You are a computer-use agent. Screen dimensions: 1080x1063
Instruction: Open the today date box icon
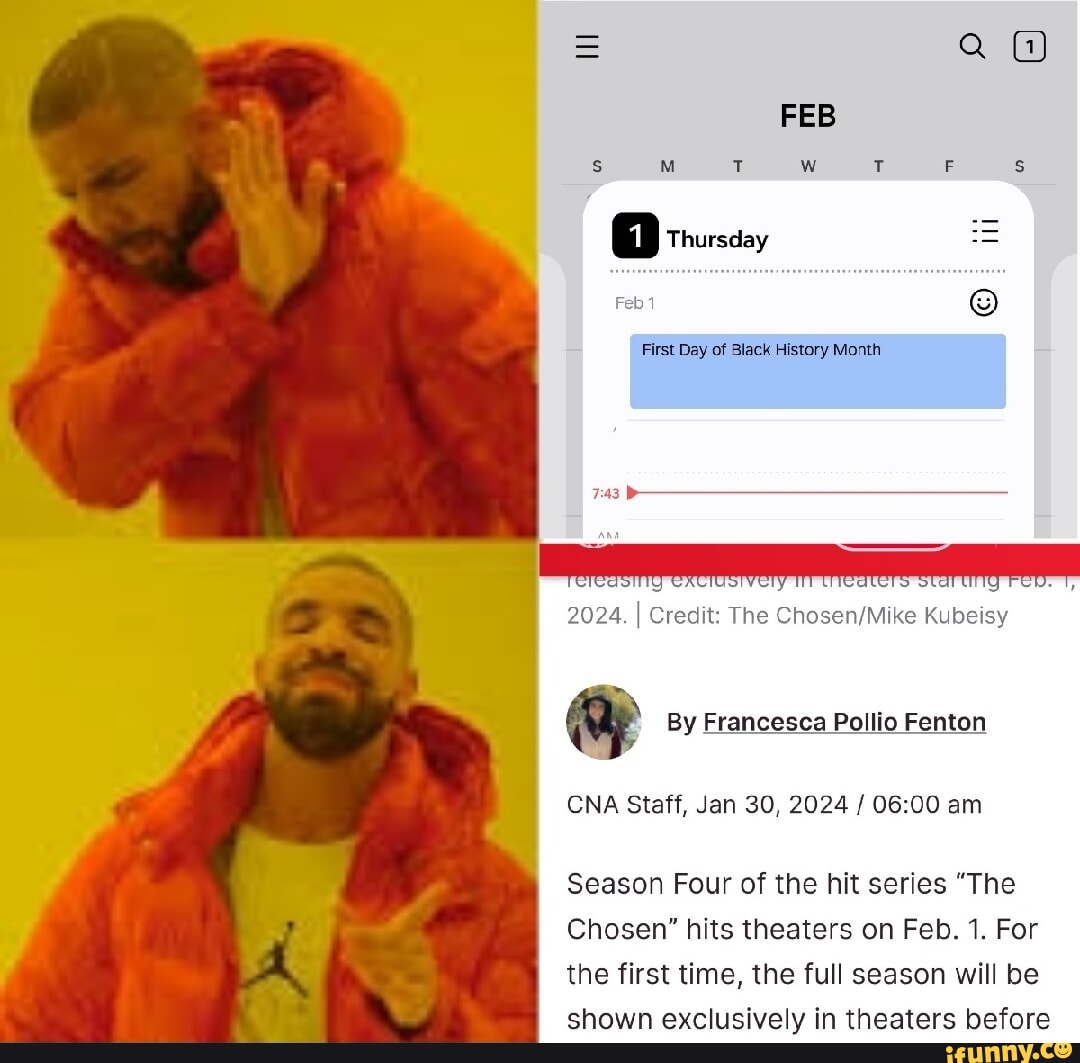click(x=1029, y=47)
